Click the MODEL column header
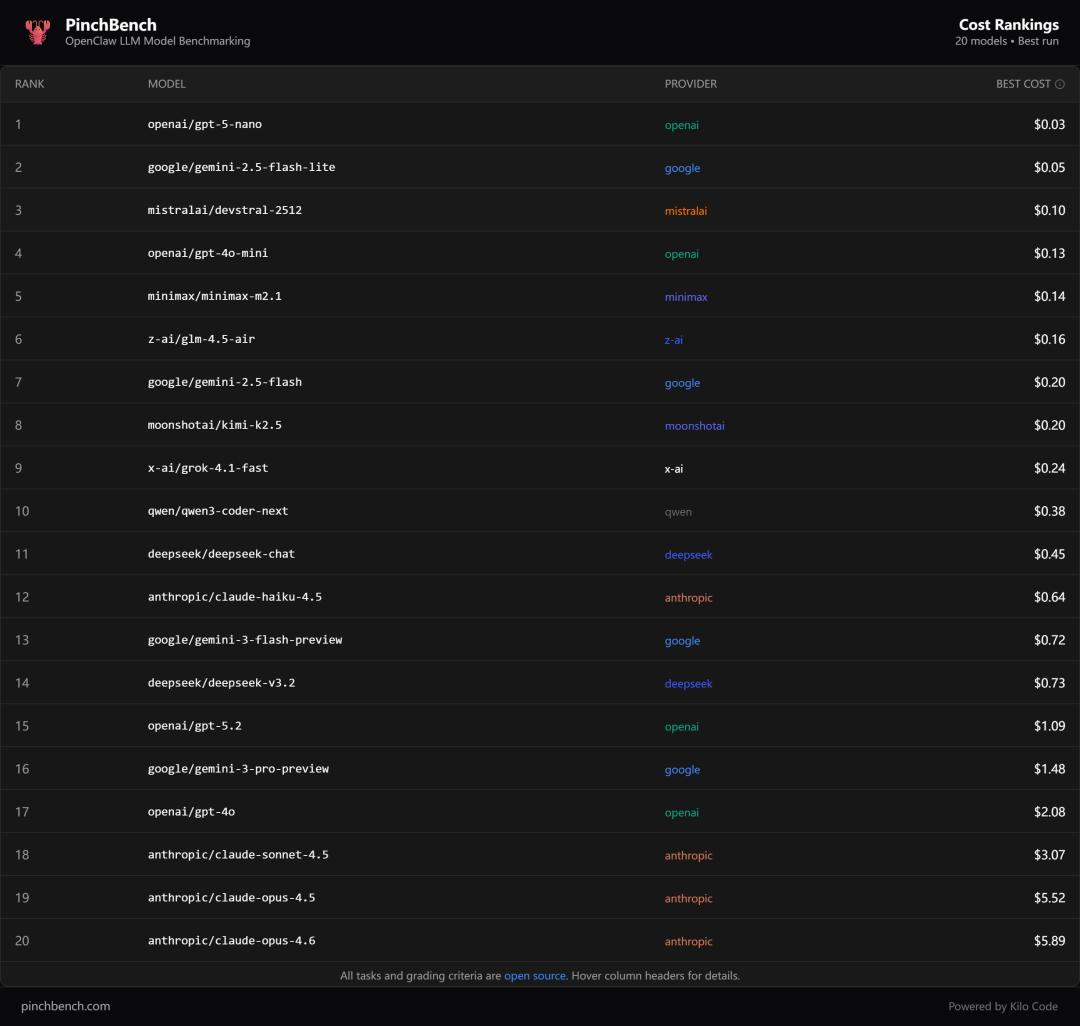Screen dimensions: 1080x1026 (x=167, y=84)
